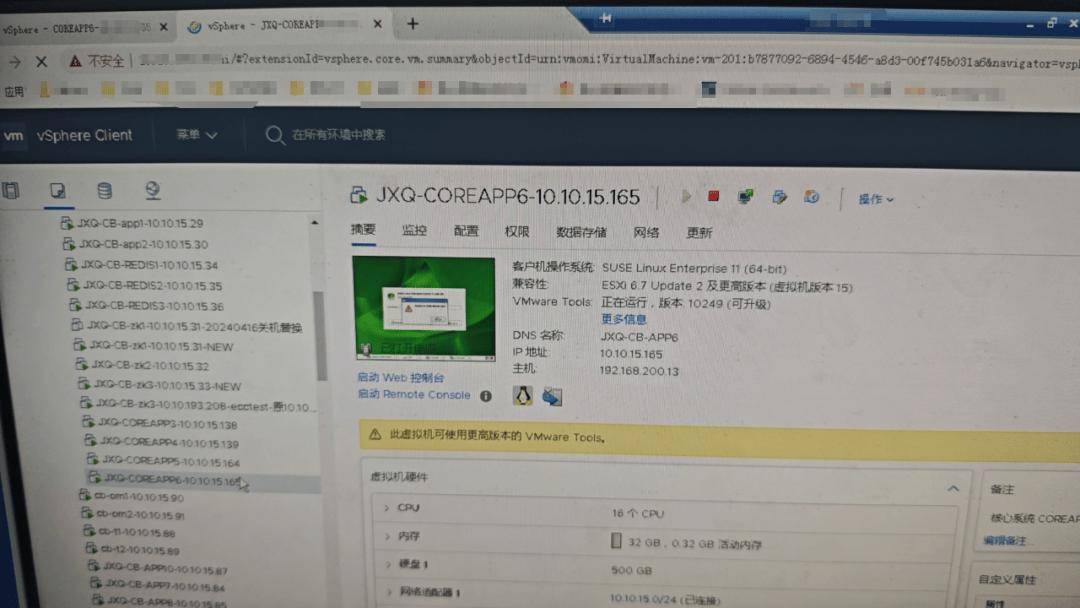The height and width of the screenshot is (608, 1080).
Task: Click the 在所有环境中搜索 search field
Action: (338, 135)
